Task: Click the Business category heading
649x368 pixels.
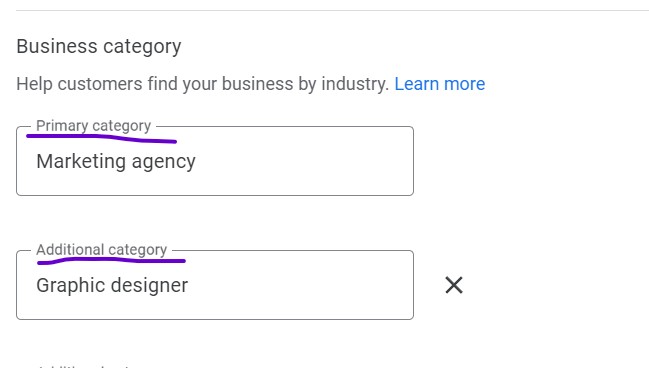Action: (99, 46)
